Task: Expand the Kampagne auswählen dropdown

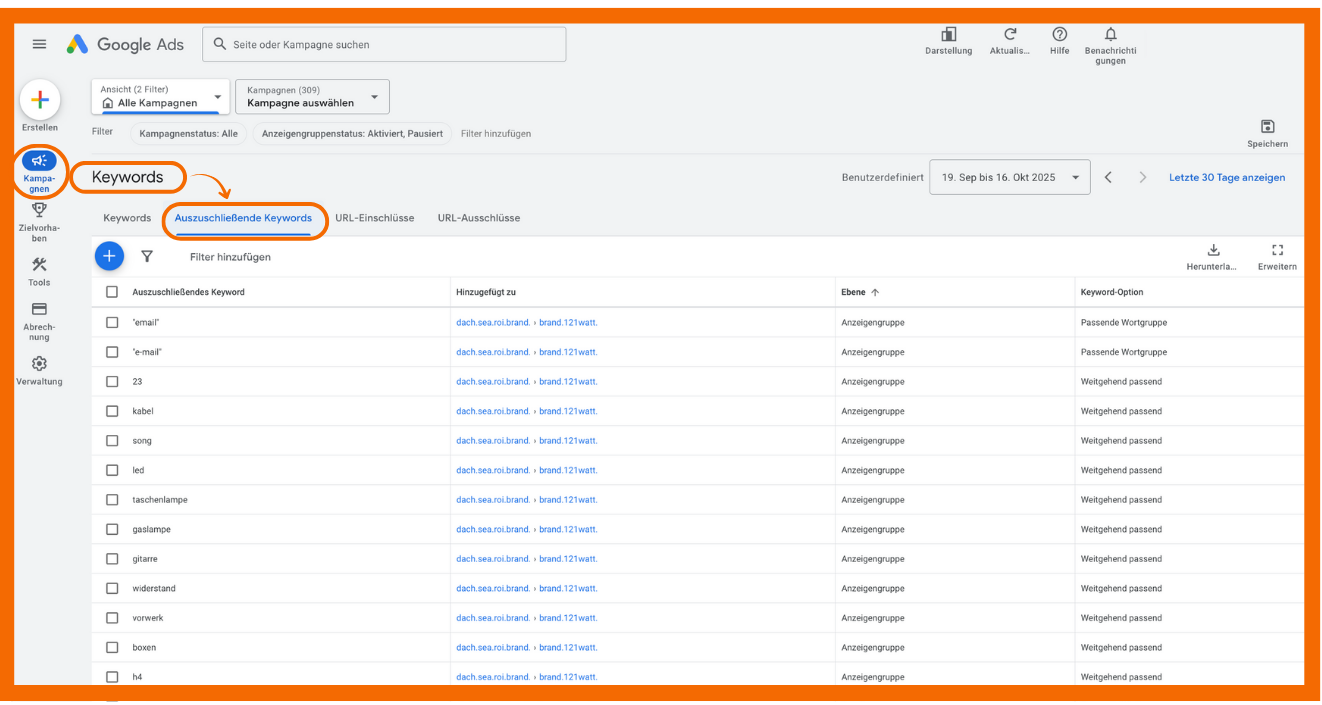Action: click(x=312, y=97)
